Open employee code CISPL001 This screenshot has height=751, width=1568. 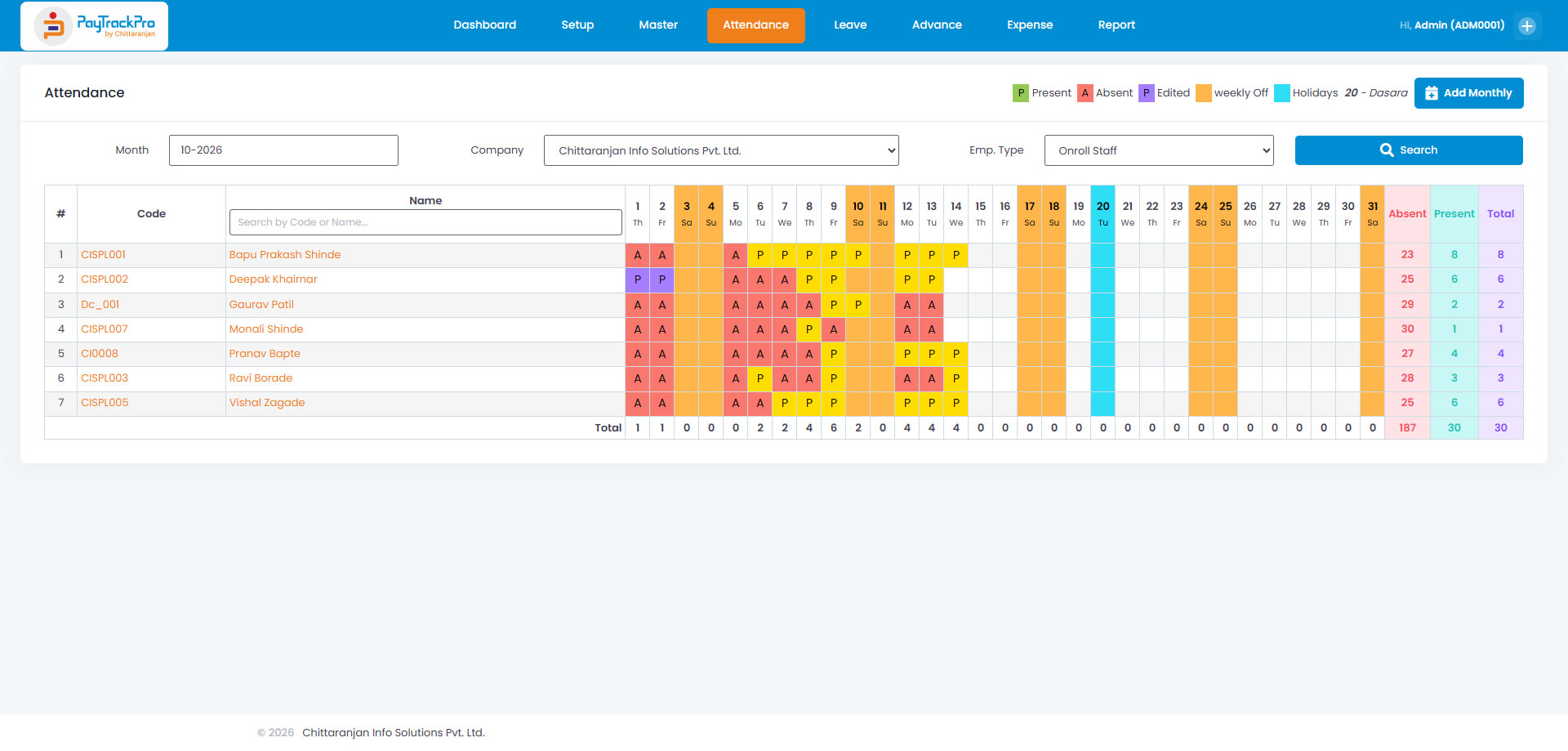pyautogui.click(x=104, y=255)
